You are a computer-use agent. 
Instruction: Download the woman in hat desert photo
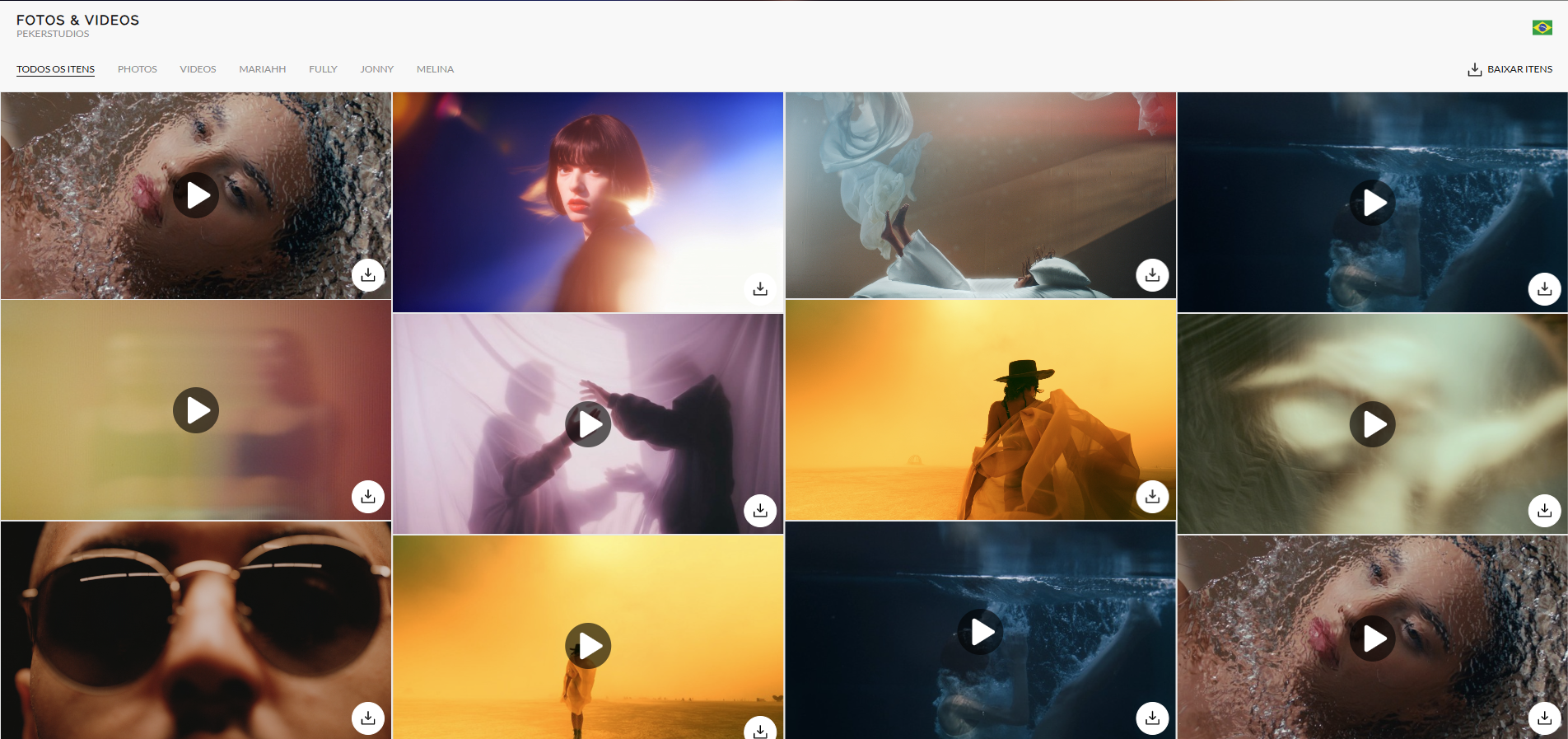point(1152,496)
